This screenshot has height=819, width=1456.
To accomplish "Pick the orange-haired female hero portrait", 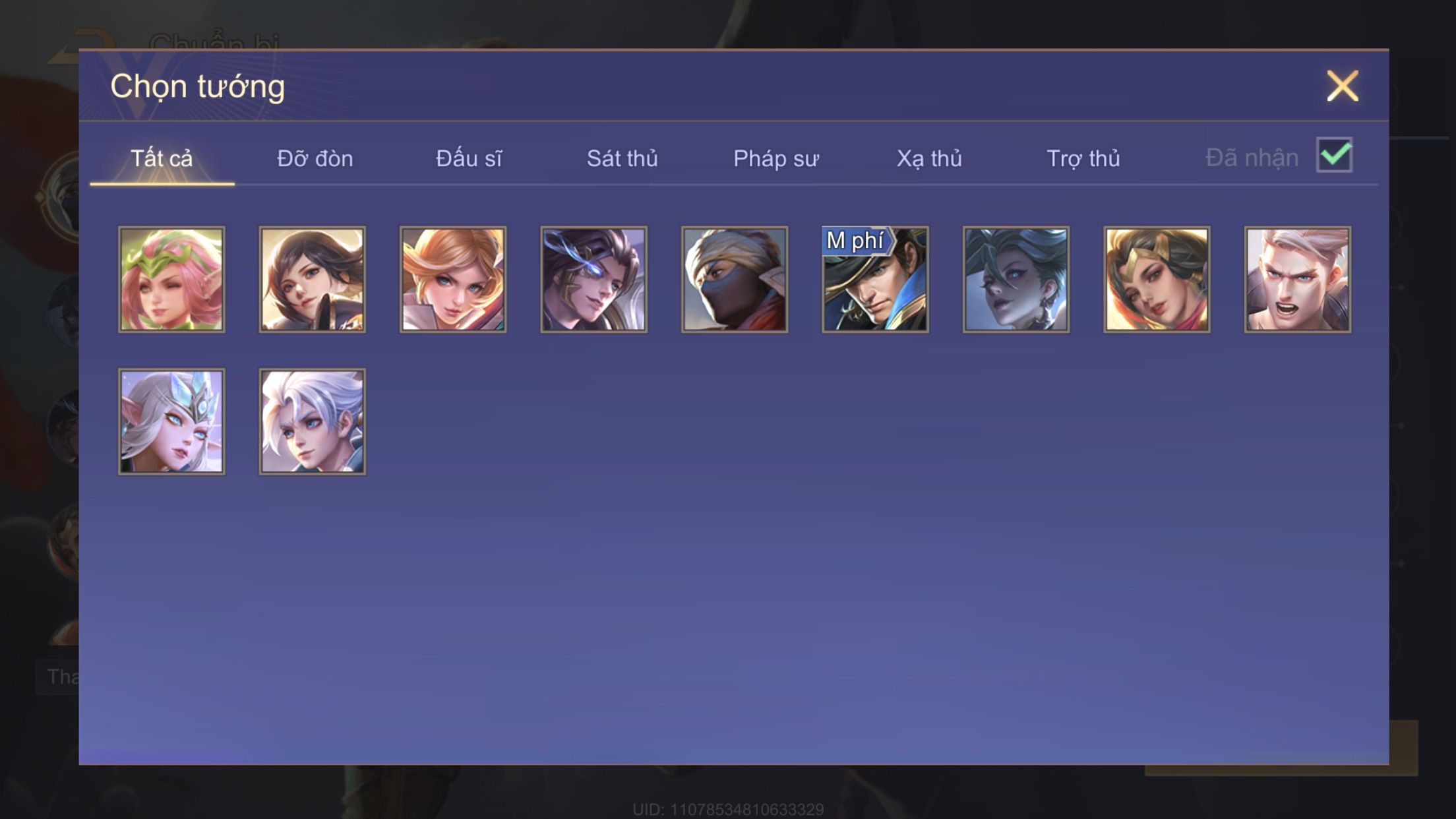I will coord(453,280).
